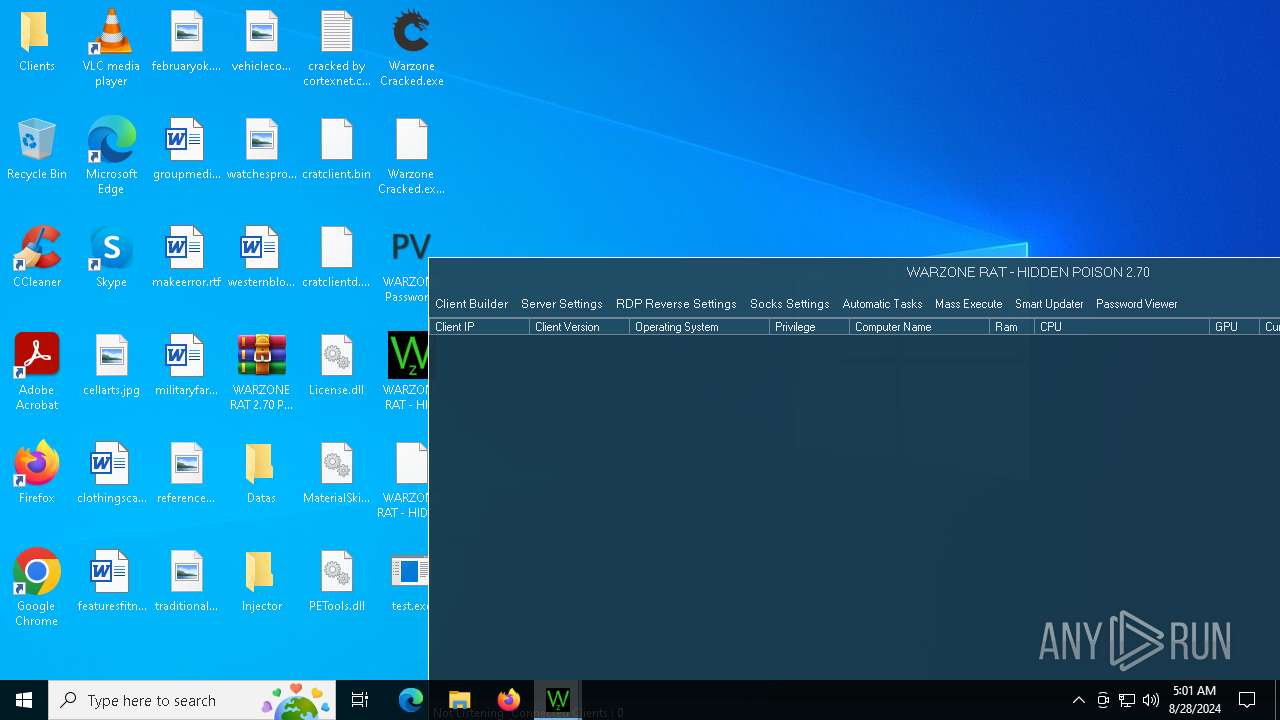Sort by Ram column header

click(1011, 327)
